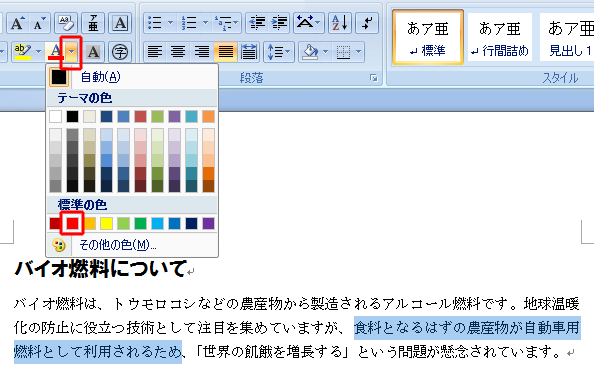The height and width of the screenshot is (388, 594).
Task: Click the Shrink Font icon
Action: pyautogui.click(x=39, y=23)
